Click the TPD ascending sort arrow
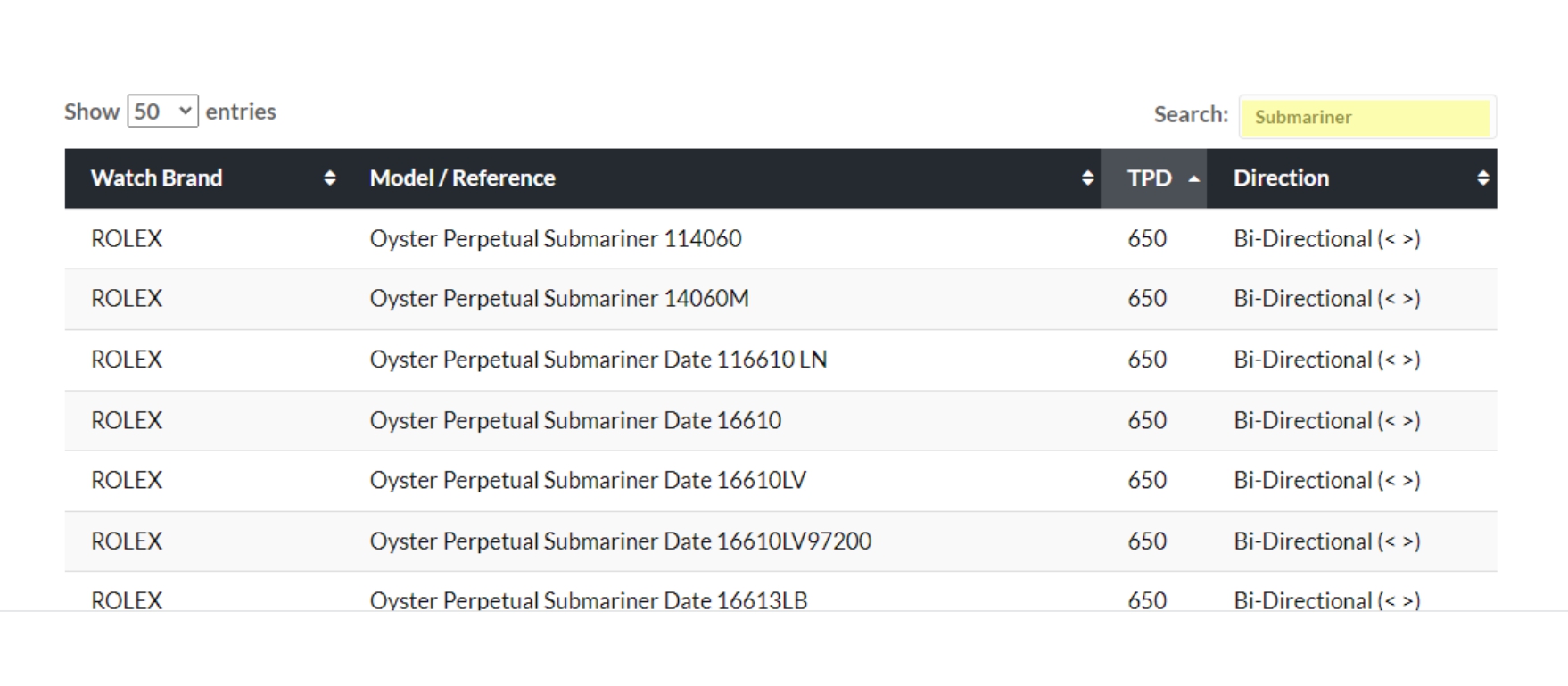Screen dimensions: 1568x686 tap(1193, 179)
